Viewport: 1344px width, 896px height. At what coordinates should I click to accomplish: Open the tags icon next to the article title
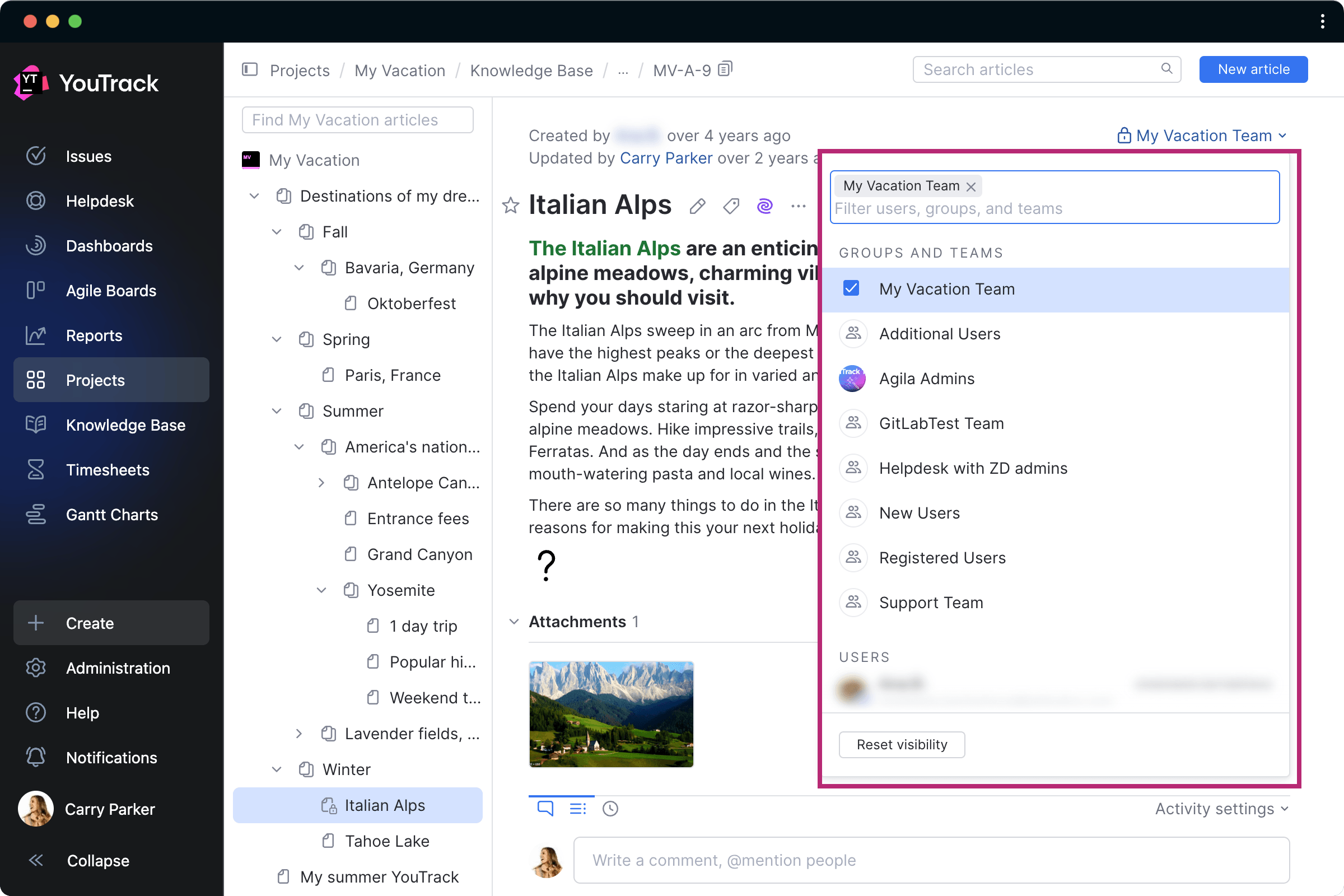click(x=731, y=206)
